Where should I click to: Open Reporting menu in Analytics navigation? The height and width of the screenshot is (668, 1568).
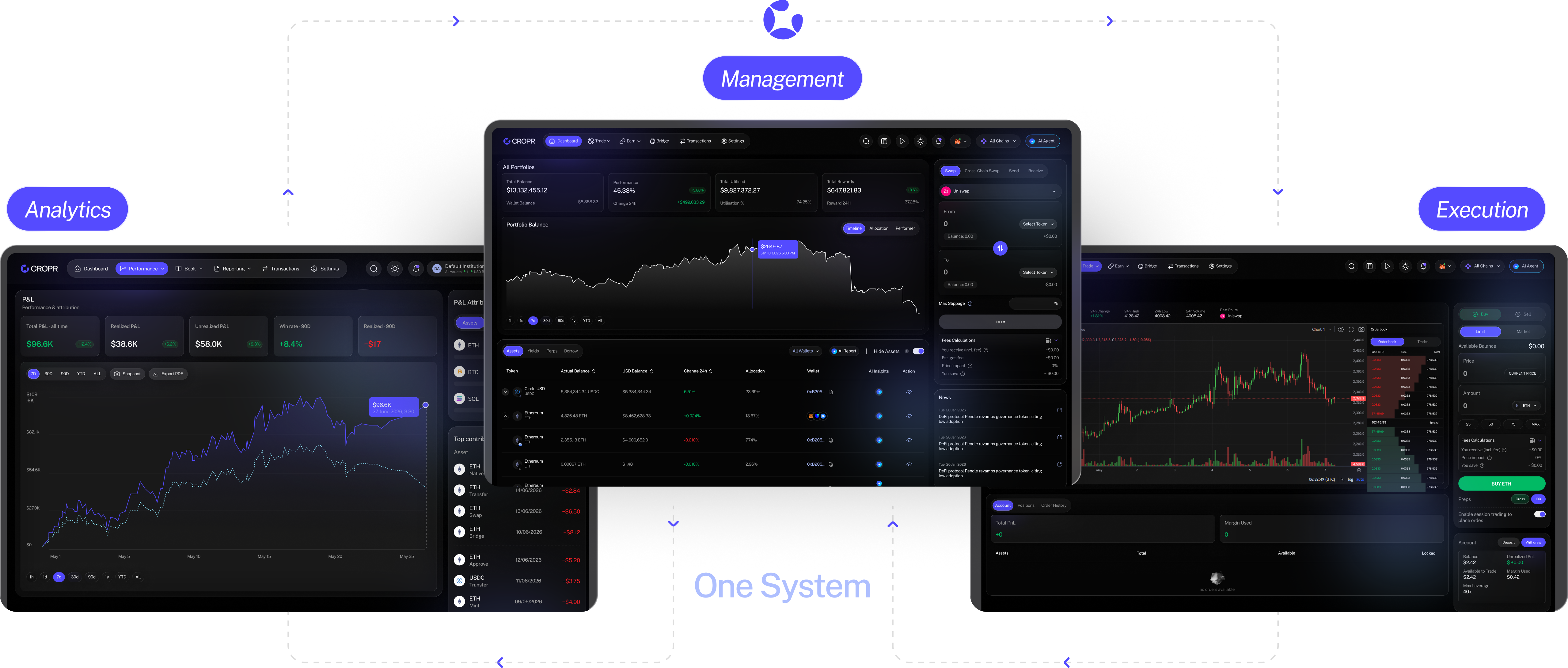233,269
